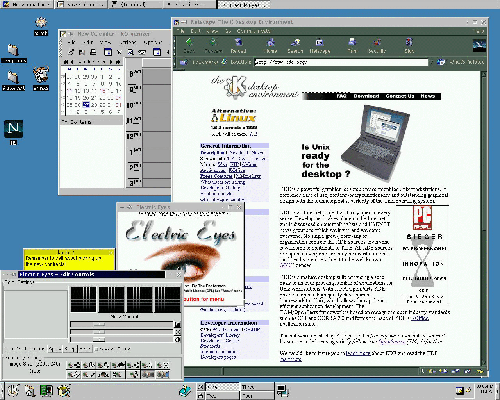This screenshot has height=400, width=500.
Task: Click the Netscape location URL field
Action: tap(341, 62)
